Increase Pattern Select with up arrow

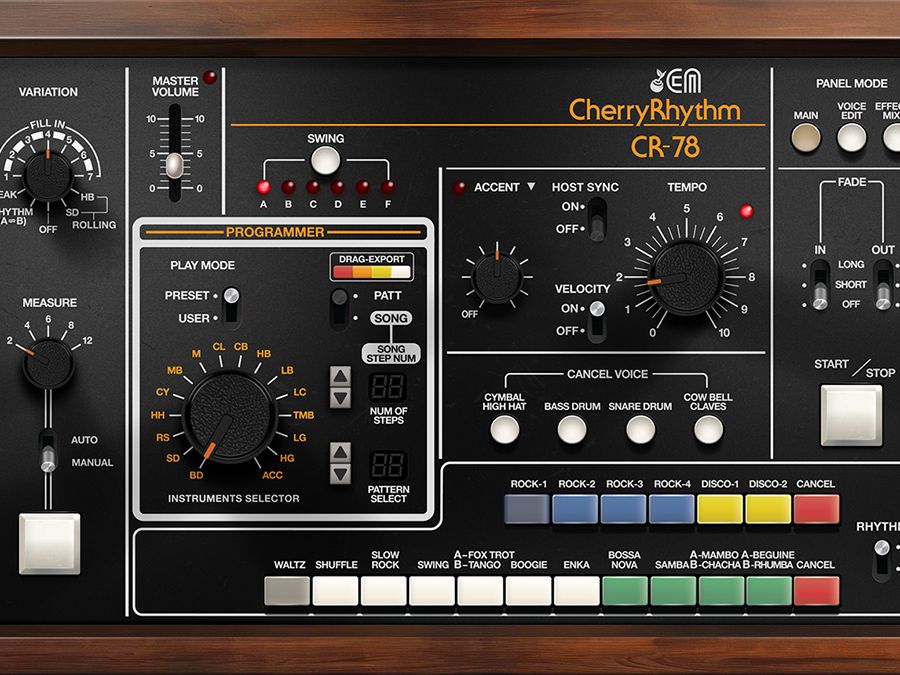pos(340,453)
